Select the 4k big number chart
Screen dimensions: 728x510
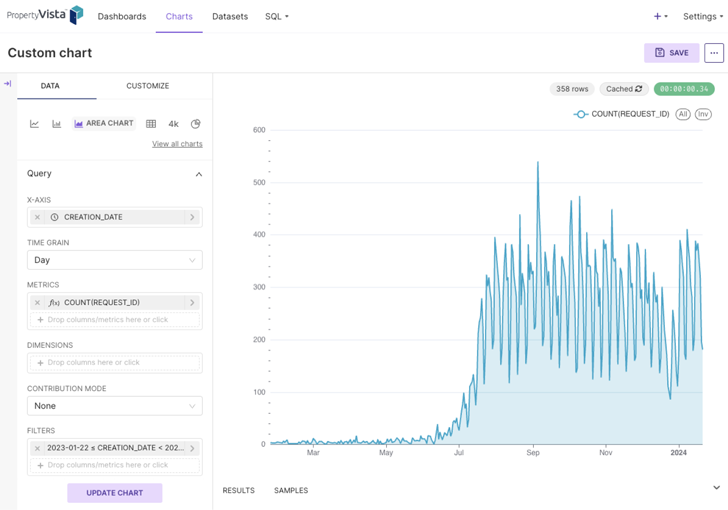click(x=173, y=124)
